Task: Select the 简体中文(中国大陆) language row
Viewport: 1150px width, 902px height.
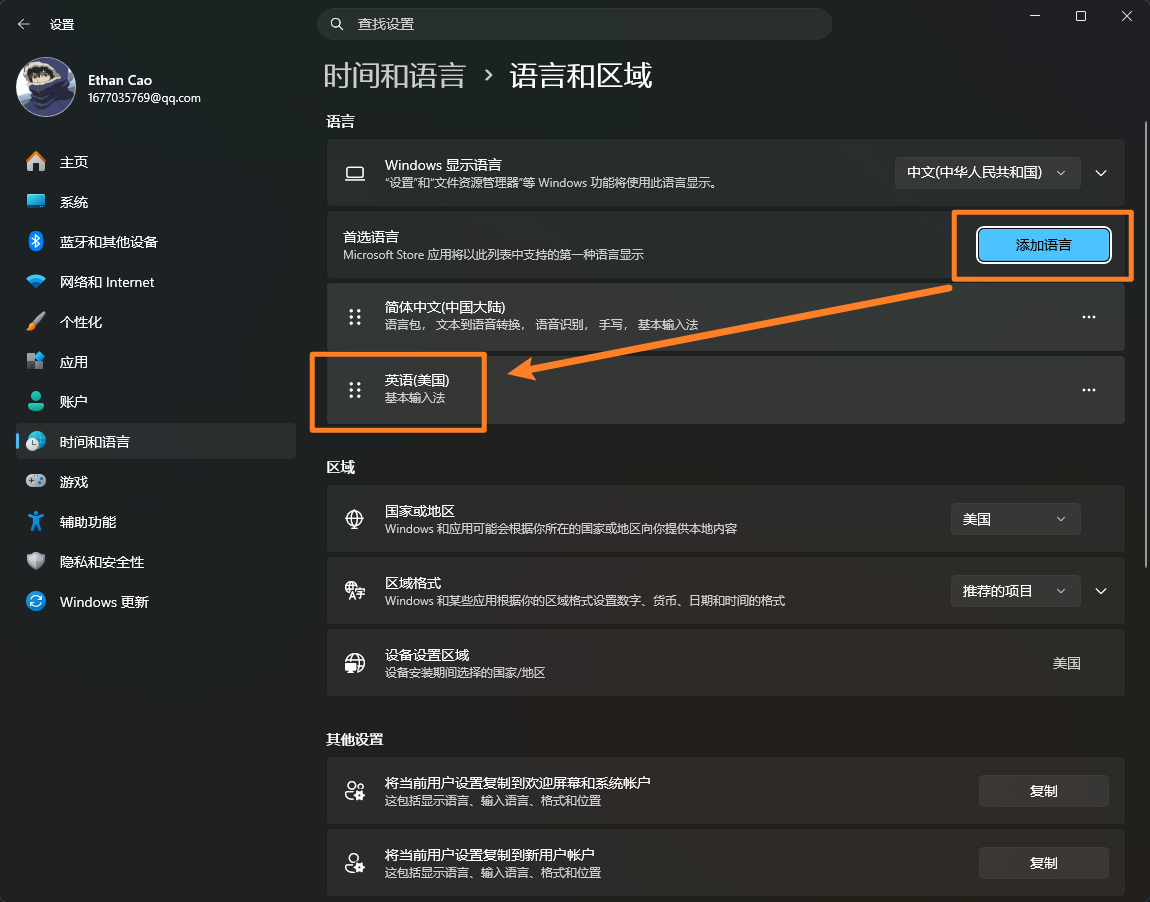Action: point(725,317)
